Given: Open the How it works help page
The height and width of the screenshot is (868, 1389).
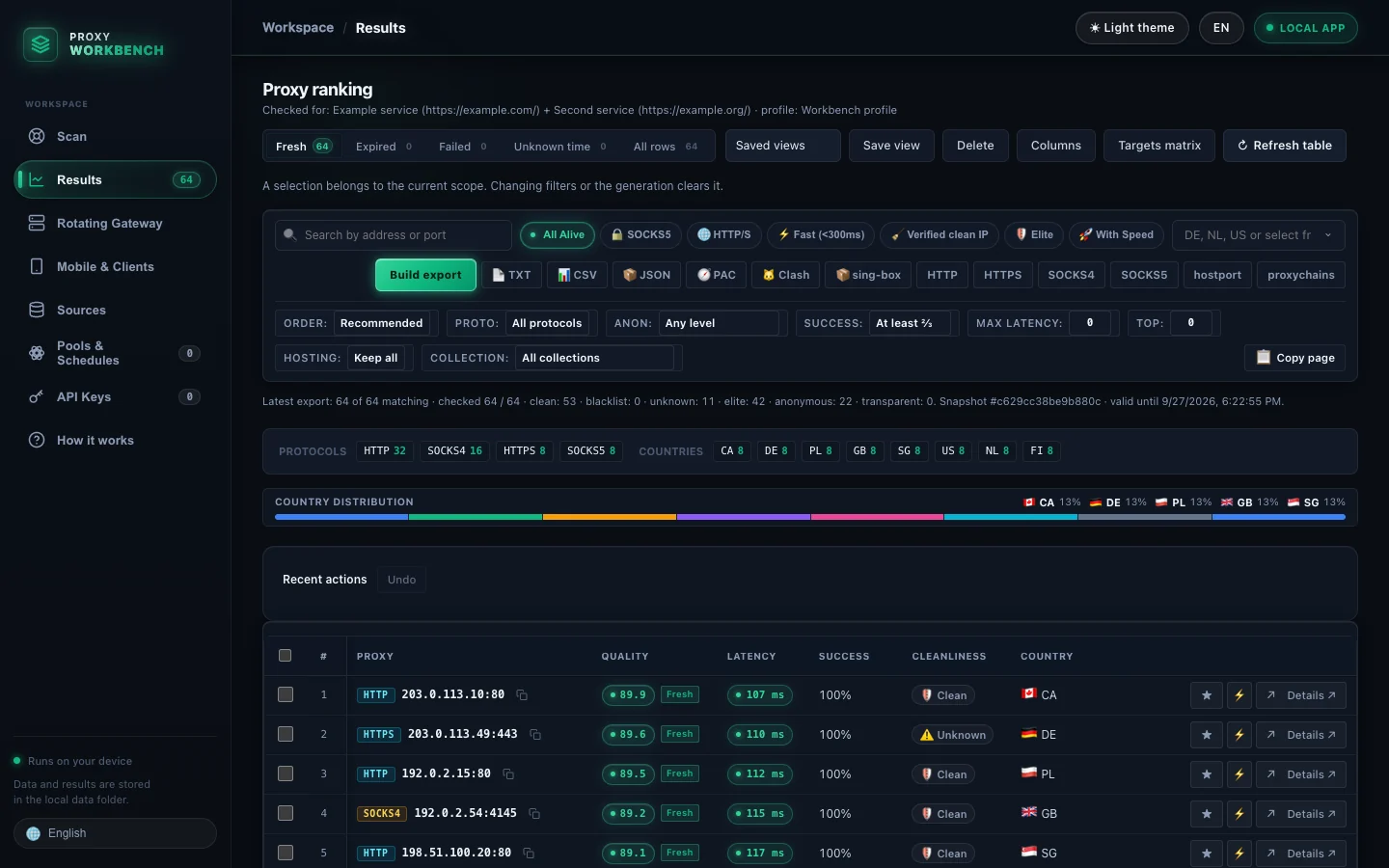Looking at the screenshot, I should [x=115, y=440].
